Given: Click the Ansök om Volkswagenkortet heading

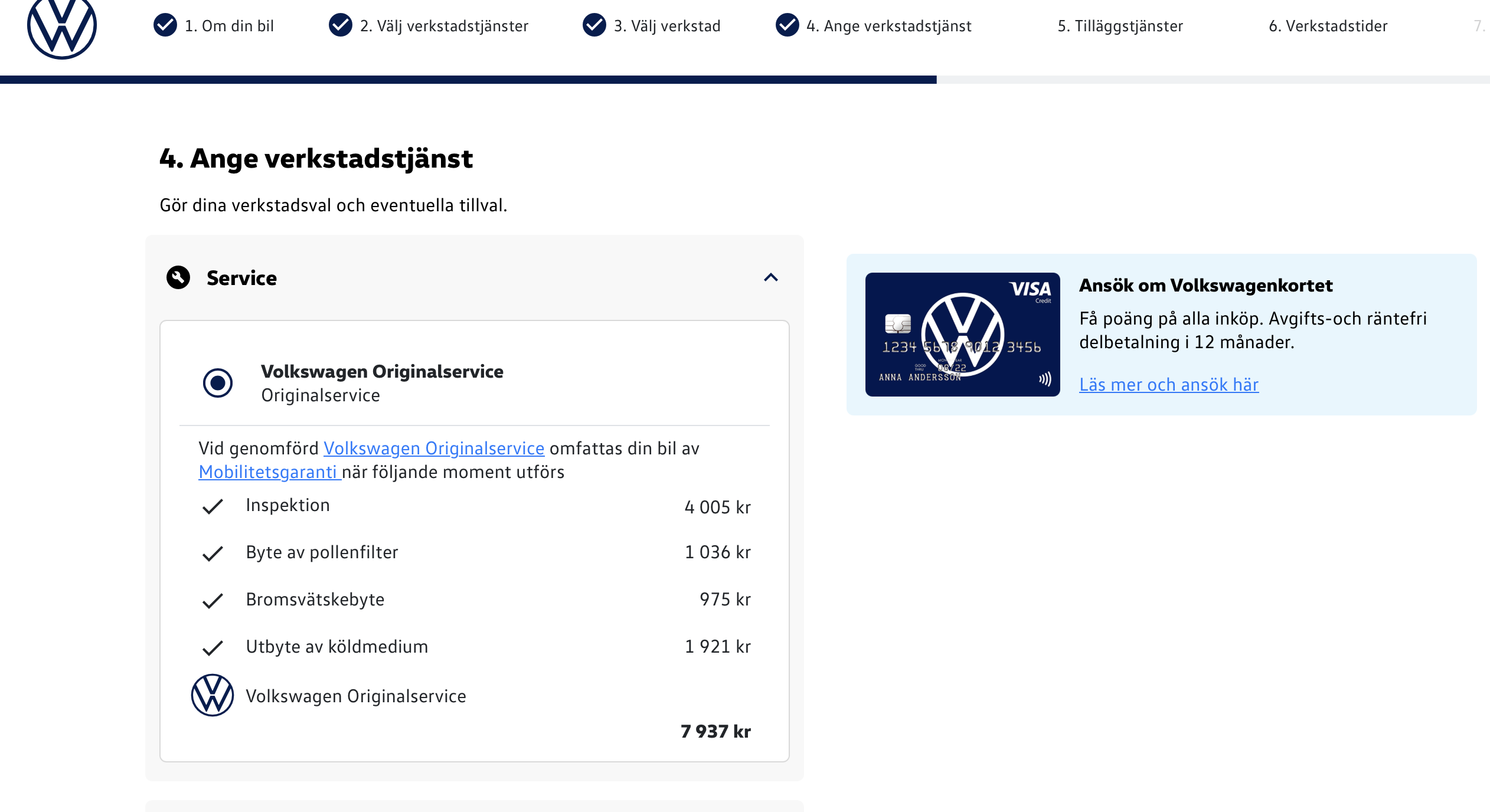Looking at the screenshot, I should [x=1206, y=286].
